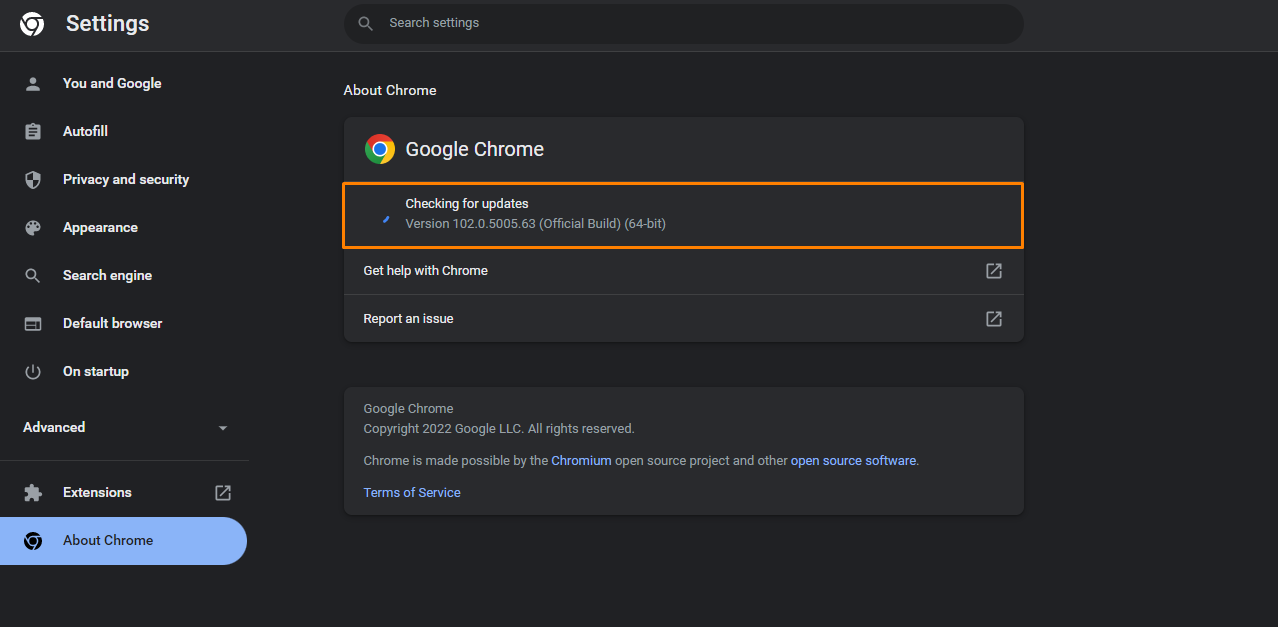The width and height of the screenshot is (1278, 627).
Task: Click the shield icon for Privacy and security
Action: (33, 180)
